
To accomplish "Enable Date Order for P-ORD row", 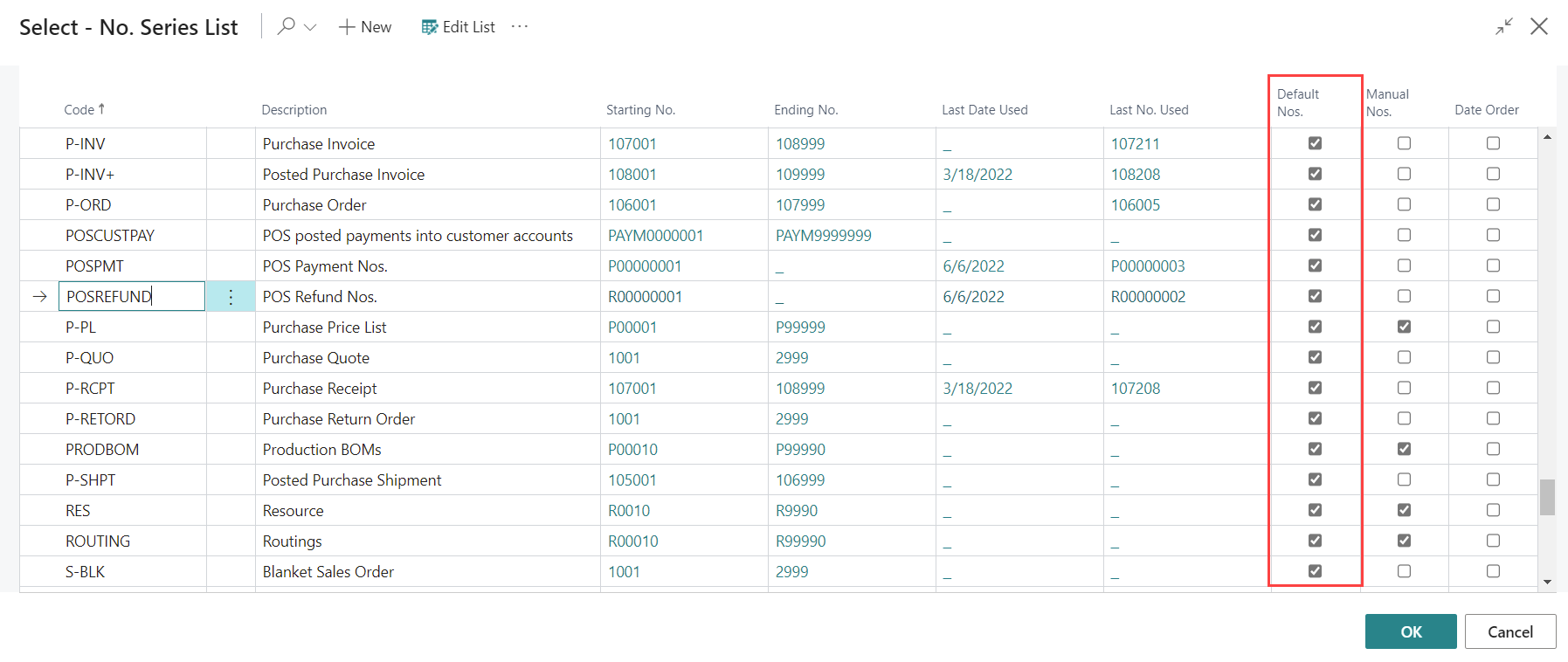I will [x=1493, y=204].
